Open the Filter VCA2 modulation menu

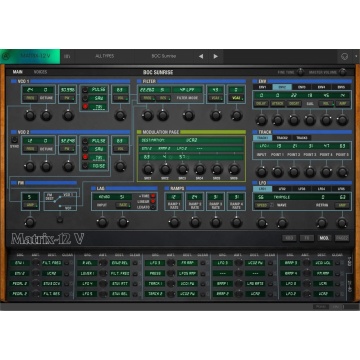coord(236,98)
